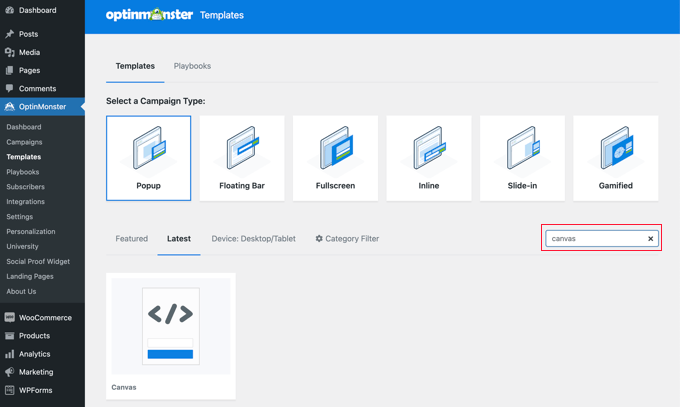Image resolution: width=680 pixels, height=407 pixels.
Task: Show Latest templates tab
Action: (179, 239)
